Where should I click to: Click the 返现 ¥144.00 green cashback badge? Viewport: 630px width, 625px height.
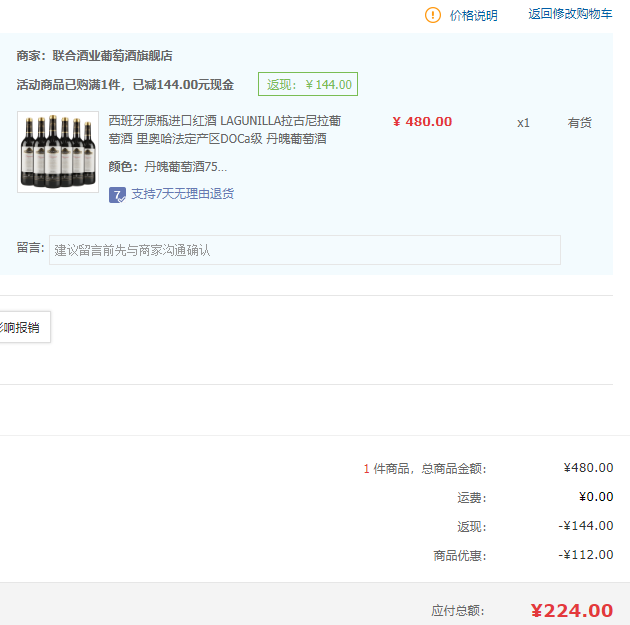(x=308, y=84)
